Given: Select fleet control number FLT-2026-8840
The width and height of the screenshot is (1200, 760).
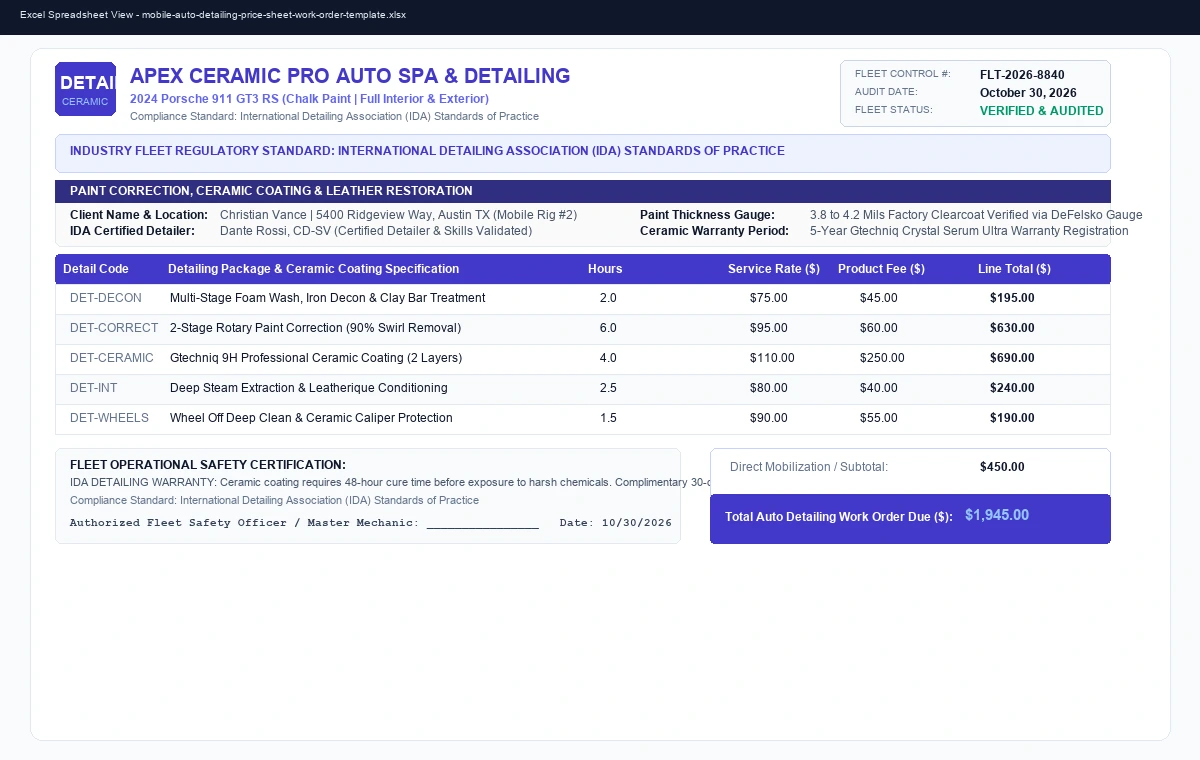Looking at the screenshot, I should 1022,75.
